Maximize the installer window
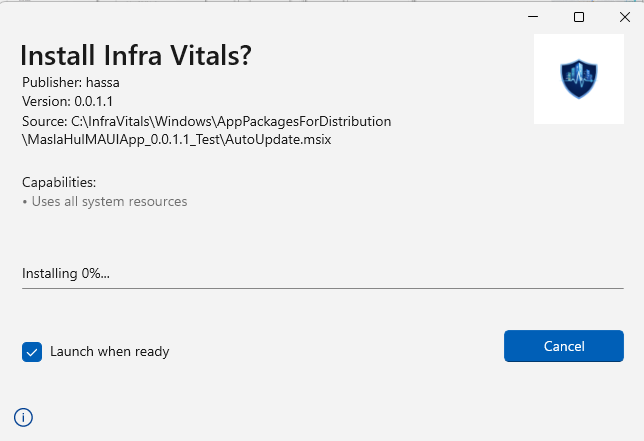644x441 pixels. [x=579, y=17]
